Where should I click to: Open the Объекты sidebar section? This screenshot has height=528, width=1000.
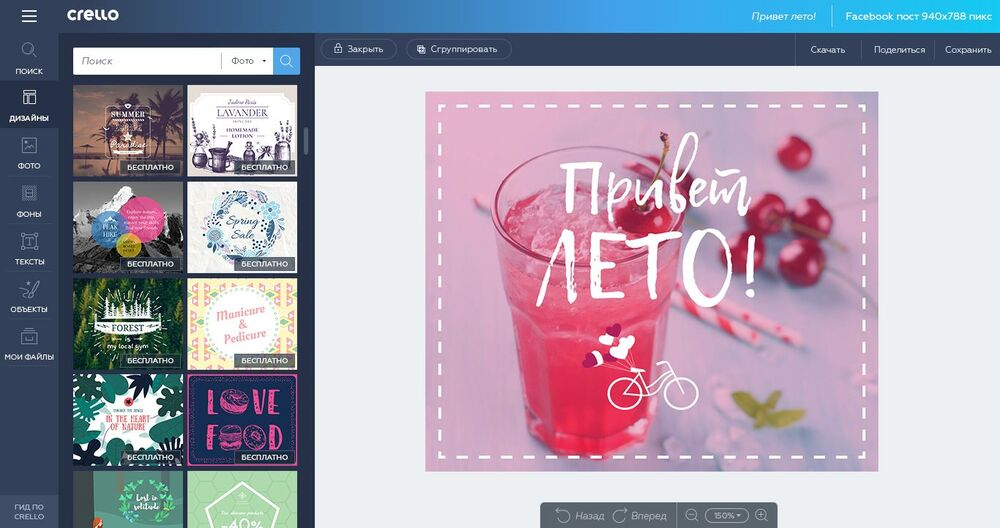29,297
